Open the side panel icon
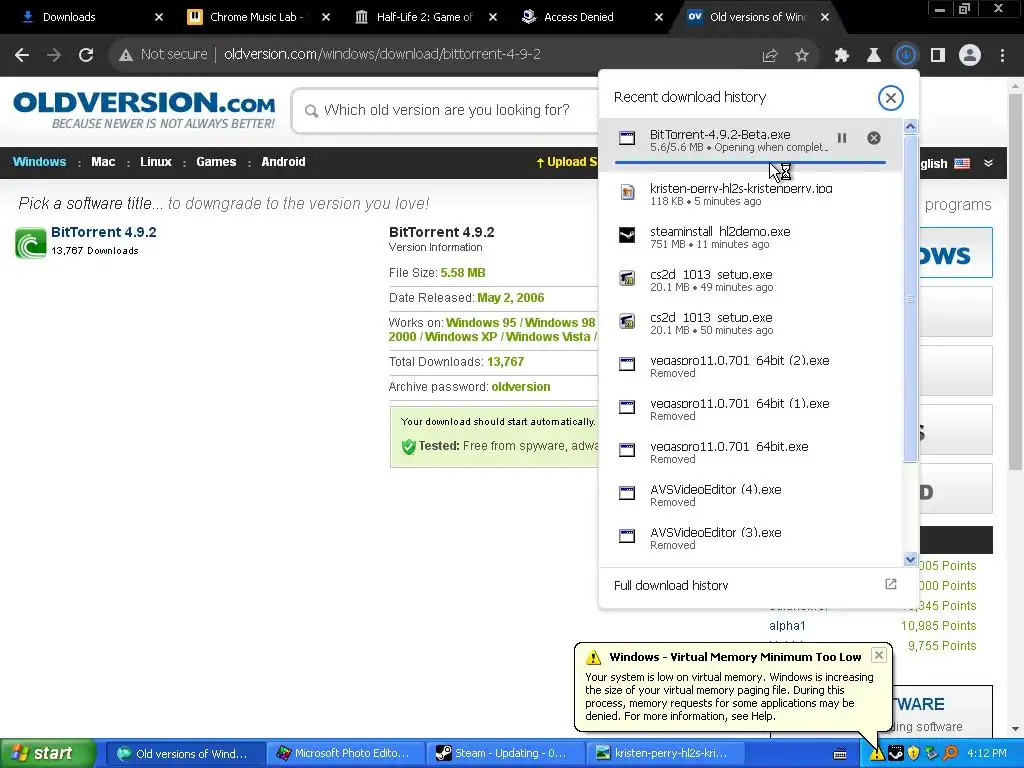The image size is (1024, 768). coord(938,56)
